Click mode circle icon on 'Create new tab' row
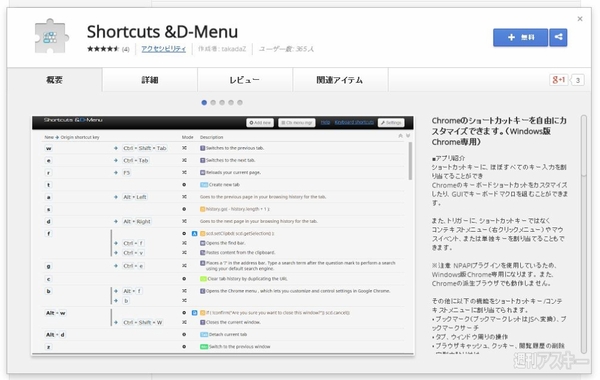Image resolution: width=600 pixels, height=380 pixels. point(184,185)
